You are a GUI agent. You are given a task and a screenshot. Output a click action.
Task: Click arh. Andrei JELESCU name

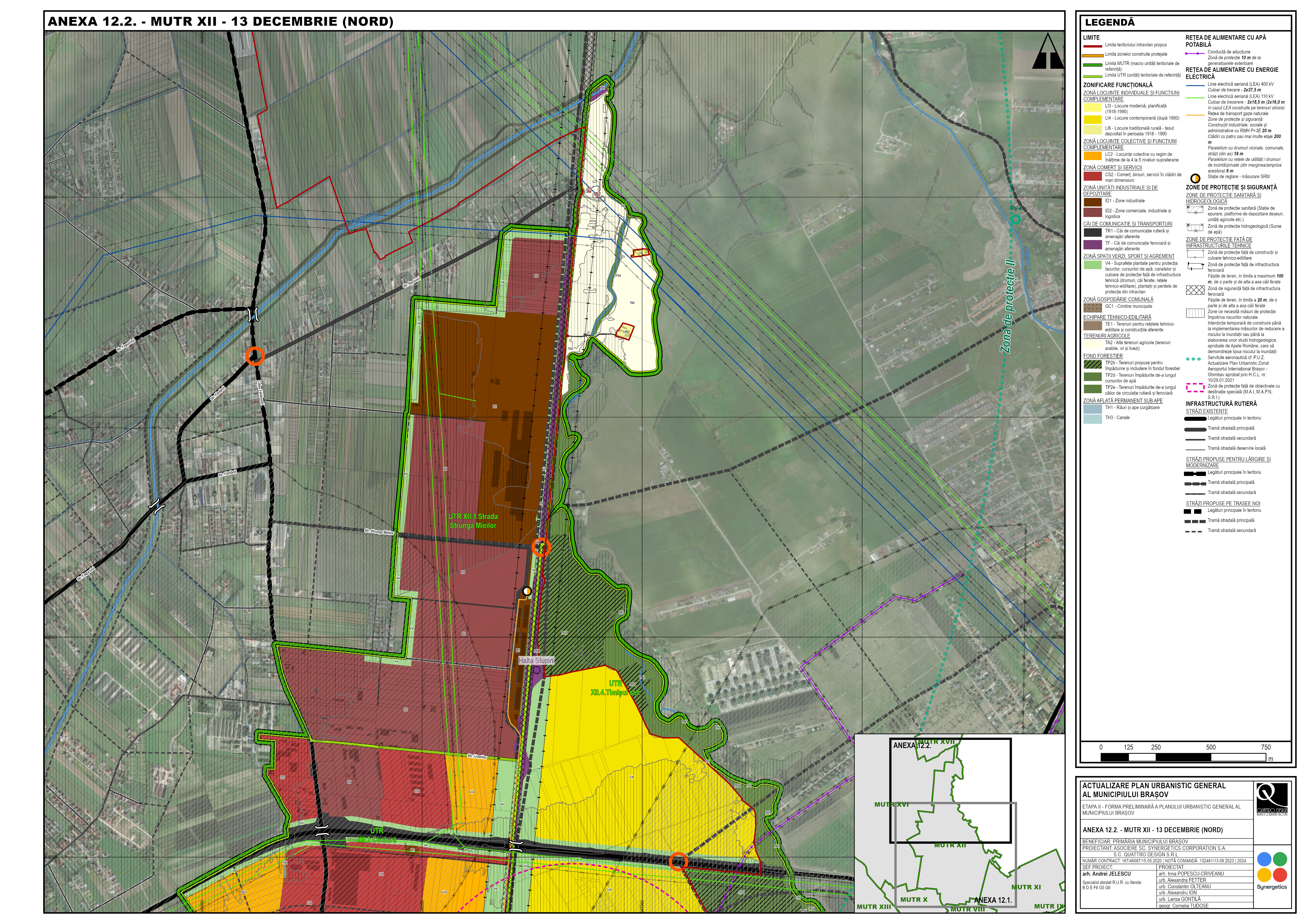[1107, 874]
